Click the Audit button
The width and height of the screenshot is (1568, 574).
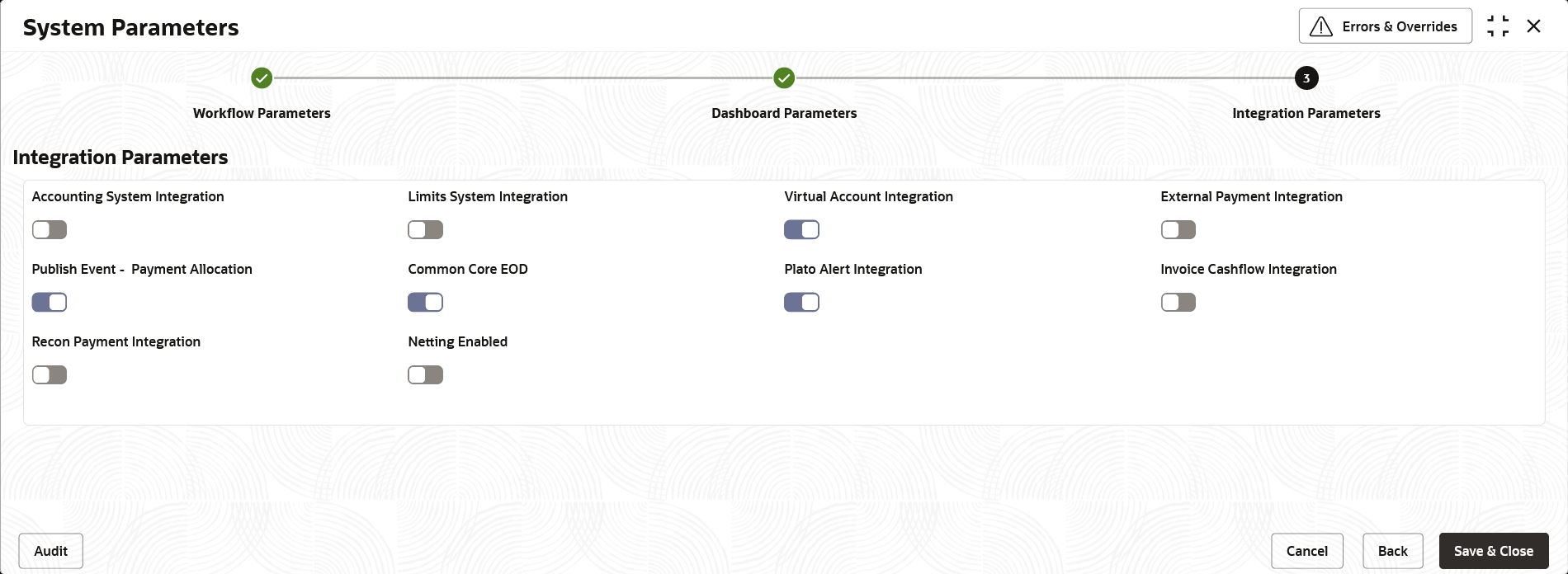pyautogui.click(x=51, y=551)
